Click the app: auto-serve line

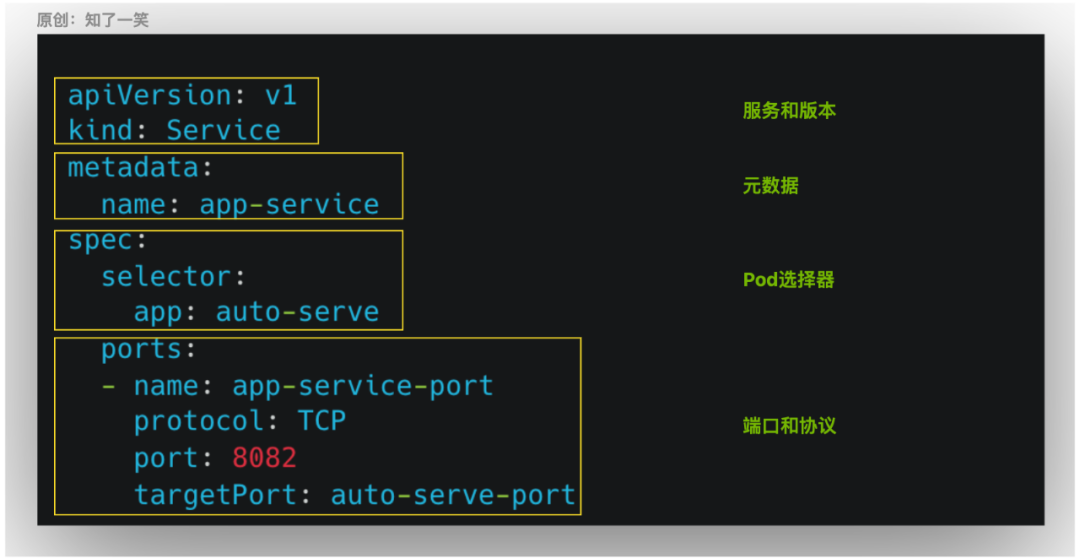[257, 312]
